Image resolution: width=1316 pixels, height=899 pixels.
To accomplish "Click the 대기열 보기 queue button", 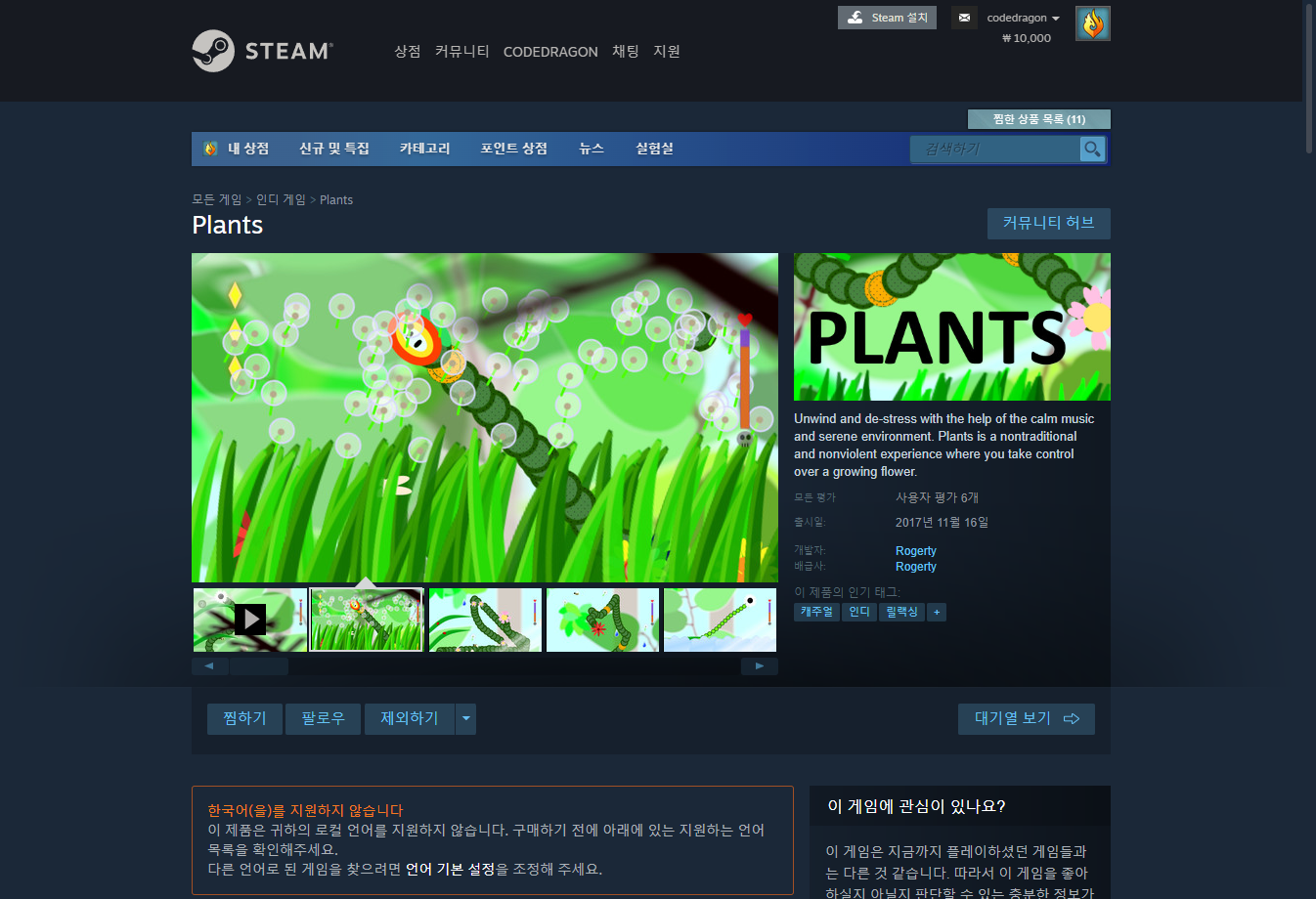I will pos(1027,718).
